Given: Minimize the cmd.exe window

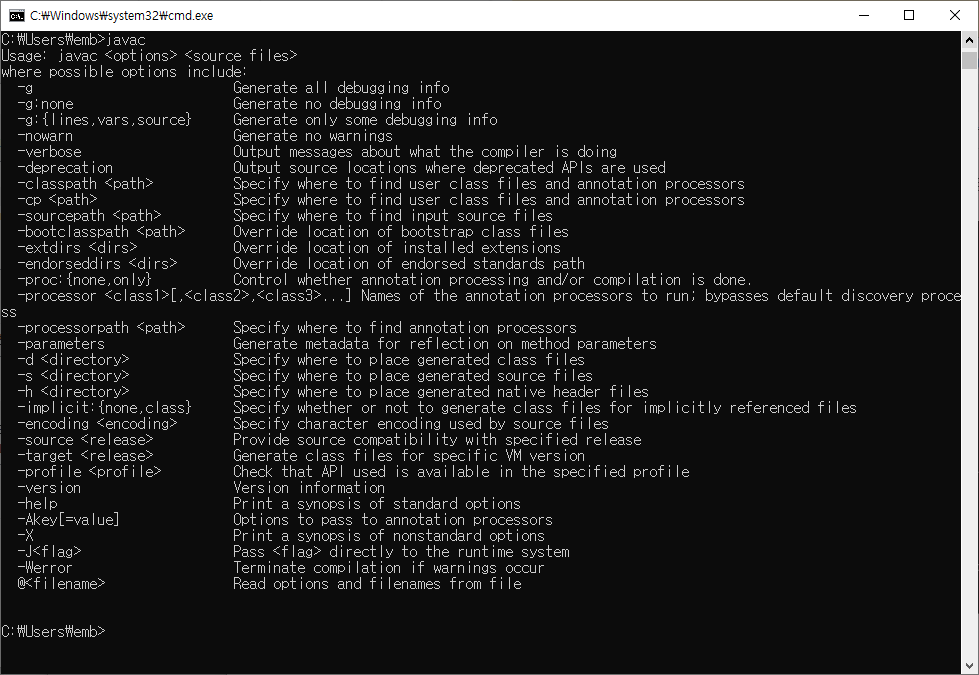Looking at the screenshot, I should [864, 15].
